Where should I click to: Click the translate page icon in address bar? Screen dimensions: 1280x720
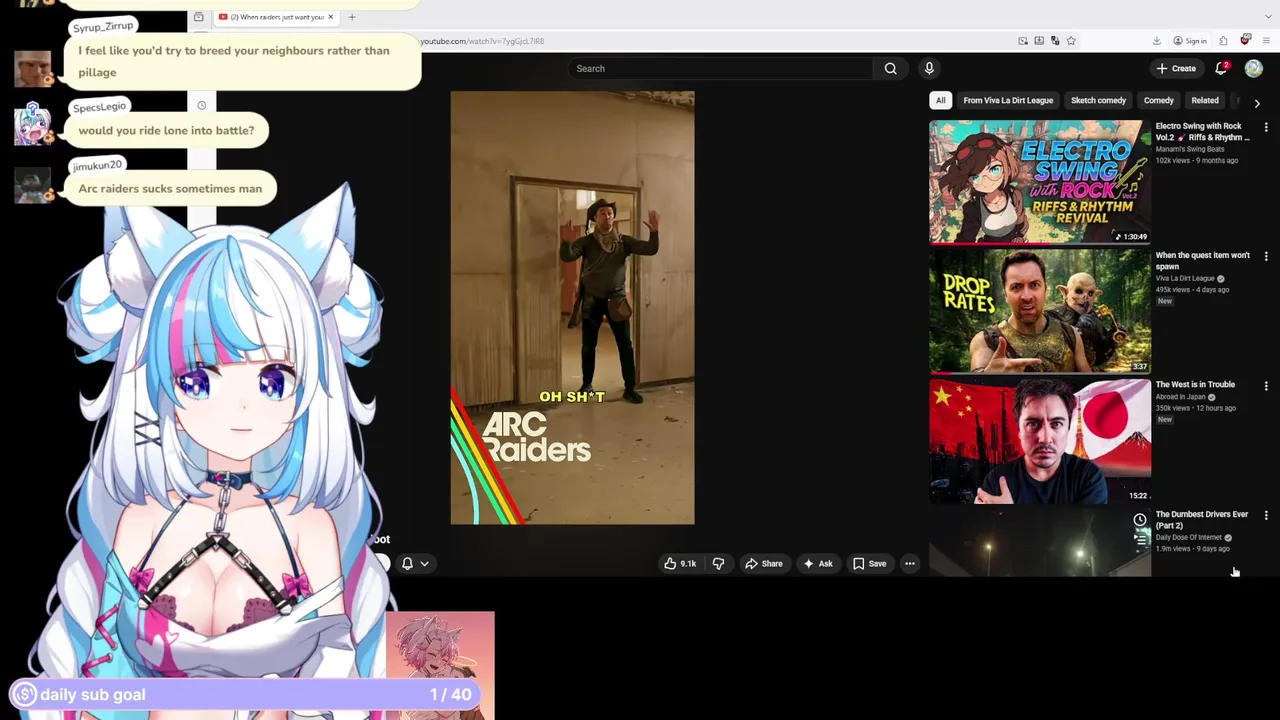click(1055, 41)
